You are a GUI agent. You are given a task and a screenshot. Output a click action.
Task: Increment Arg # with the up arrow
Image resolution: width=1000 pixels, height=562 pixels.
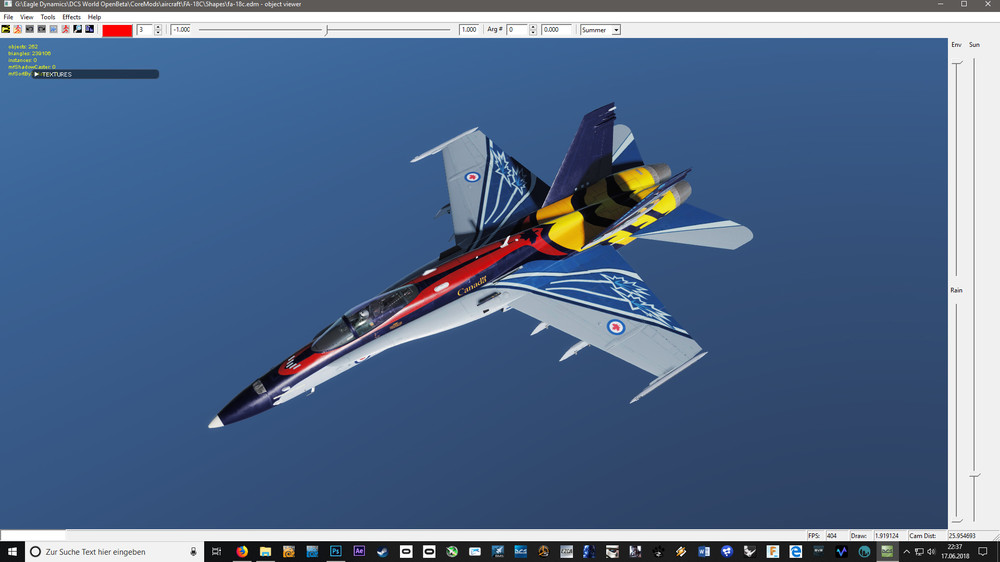point(533,27)
